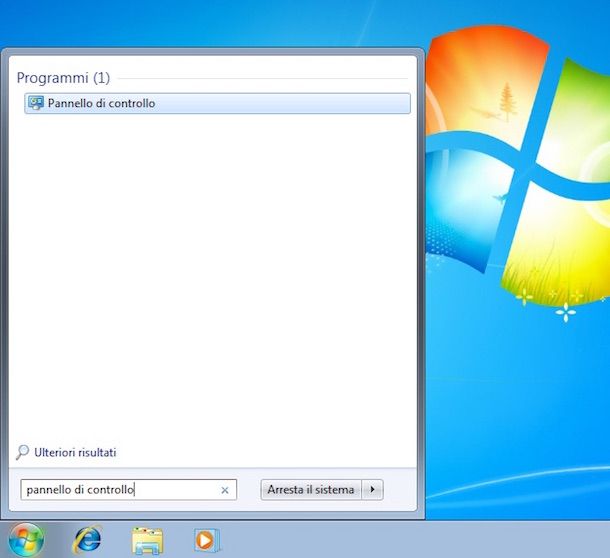
Task: Click the Windows Start orb
Action: (x=26, y=540)
